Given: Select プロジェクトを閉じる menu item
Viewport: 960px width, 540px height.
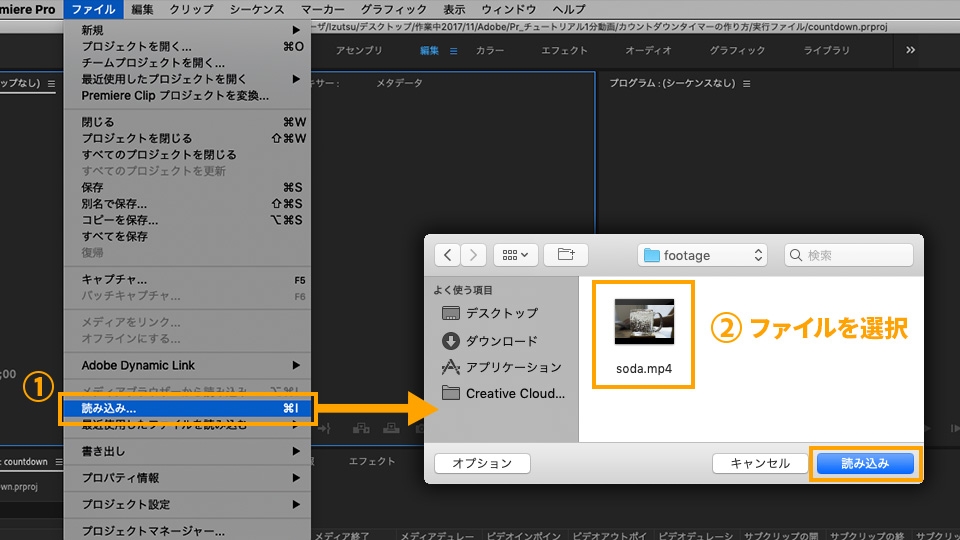Looking at the screenshot, I should pyautogui.click(x=187, y=138).
